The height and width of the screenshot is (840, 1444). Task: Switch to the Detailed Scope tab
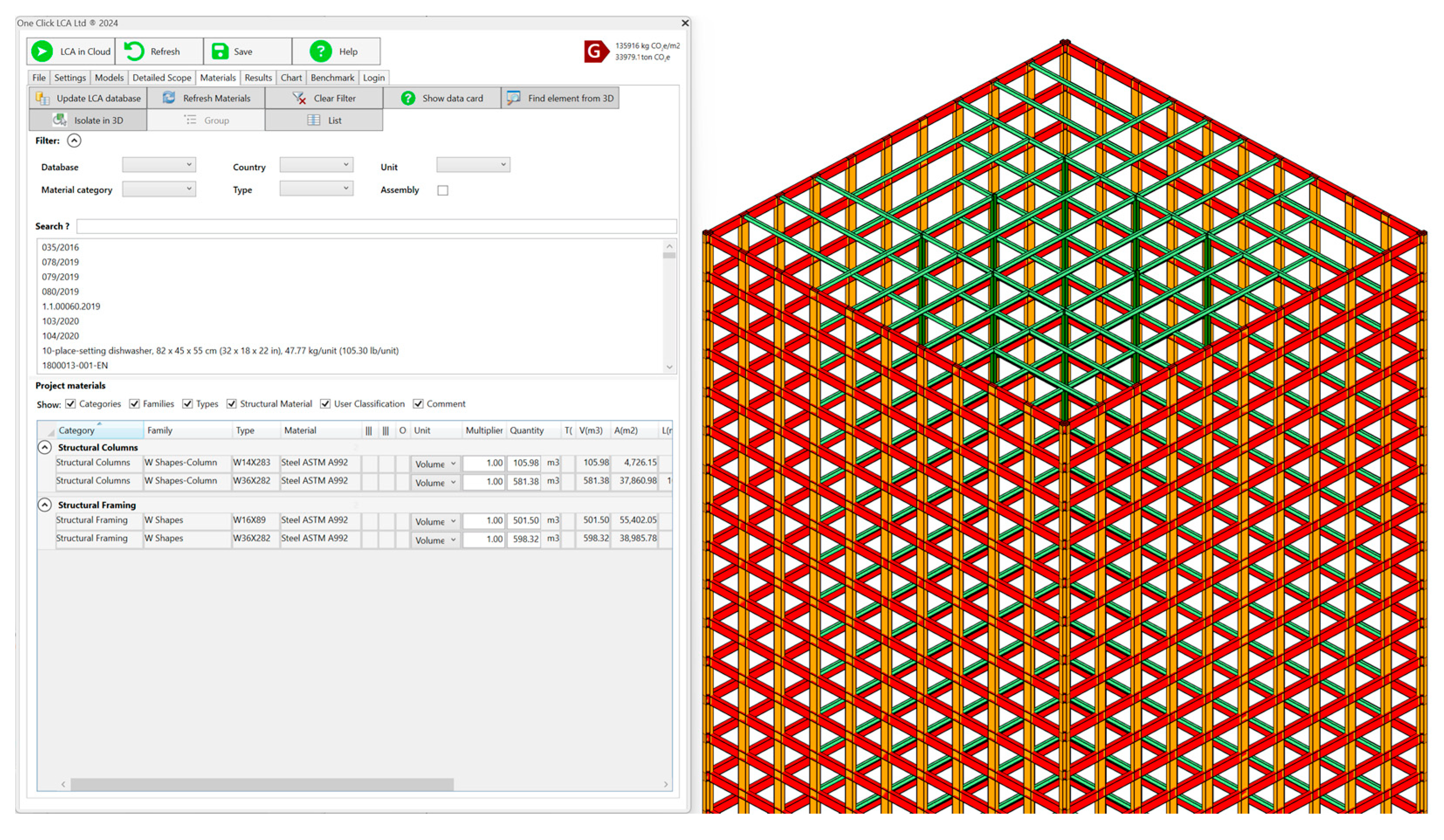coord(162,78)
